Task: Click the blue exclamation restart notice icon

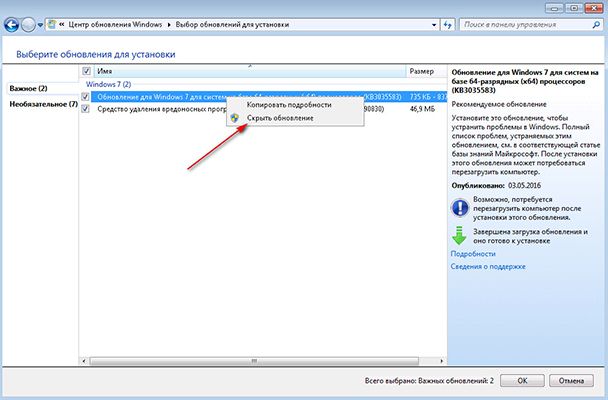Action: (460, 208)
